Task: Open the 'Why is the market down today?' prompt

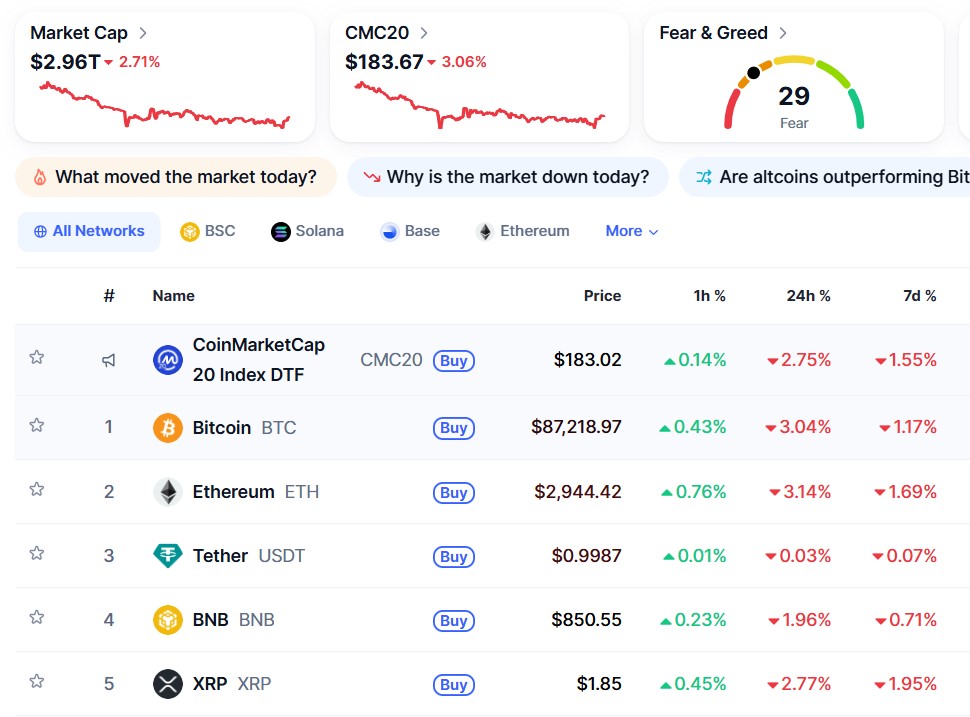Action: point(507,176)
